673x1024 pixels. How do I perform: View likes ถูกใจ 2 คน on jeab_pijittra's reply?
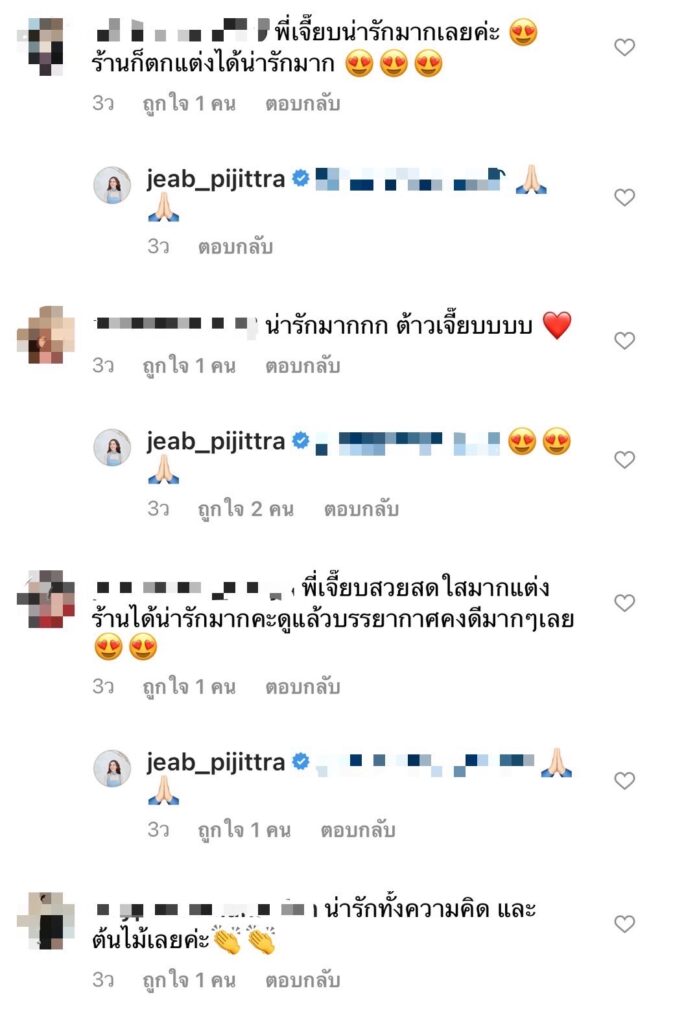[245, 509]
